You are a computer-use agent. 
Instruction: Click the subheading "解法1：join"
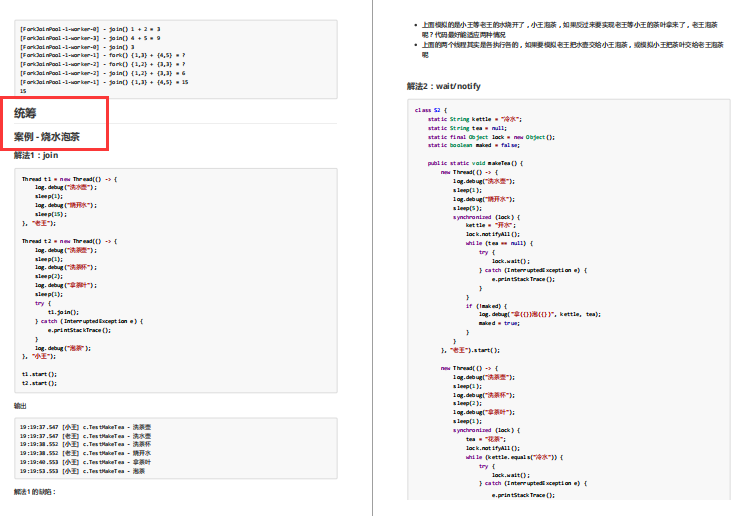click(x=36, y=155)
